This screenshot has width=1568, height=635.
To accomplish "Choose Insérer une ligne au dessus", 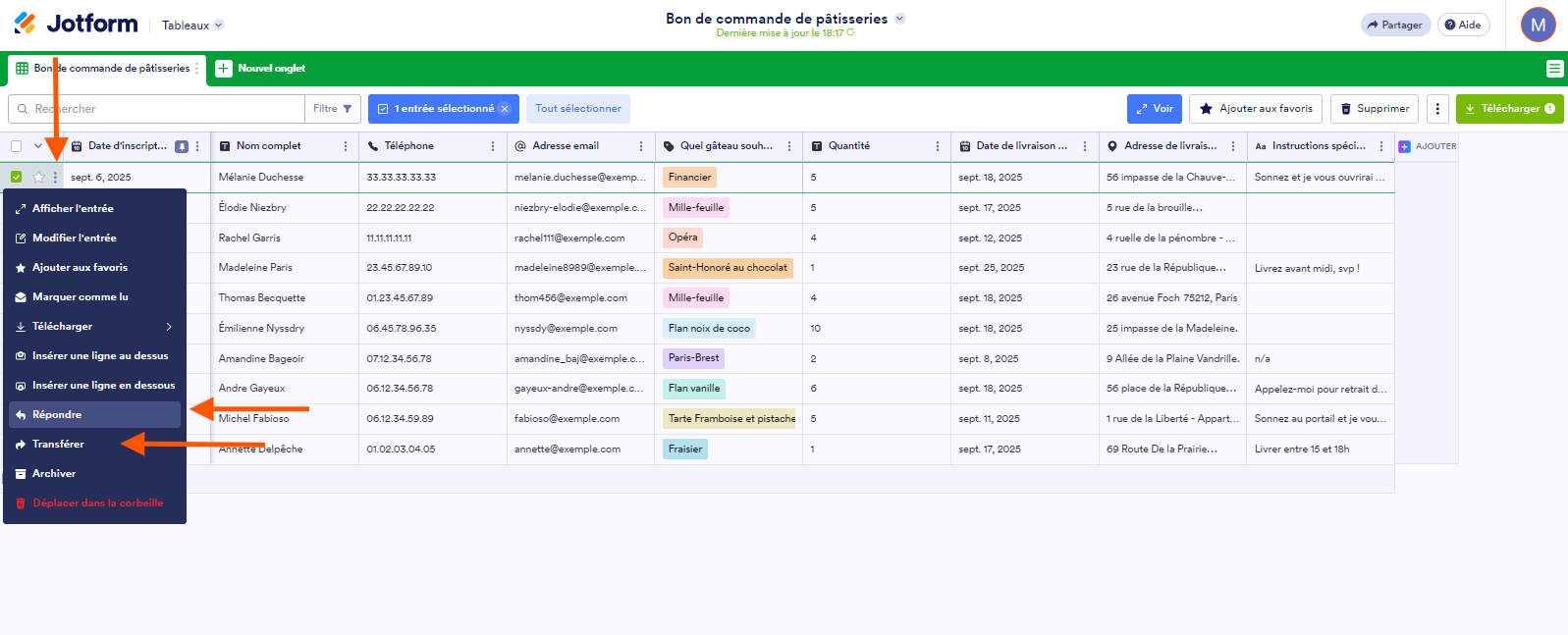I will click(94, 355).
